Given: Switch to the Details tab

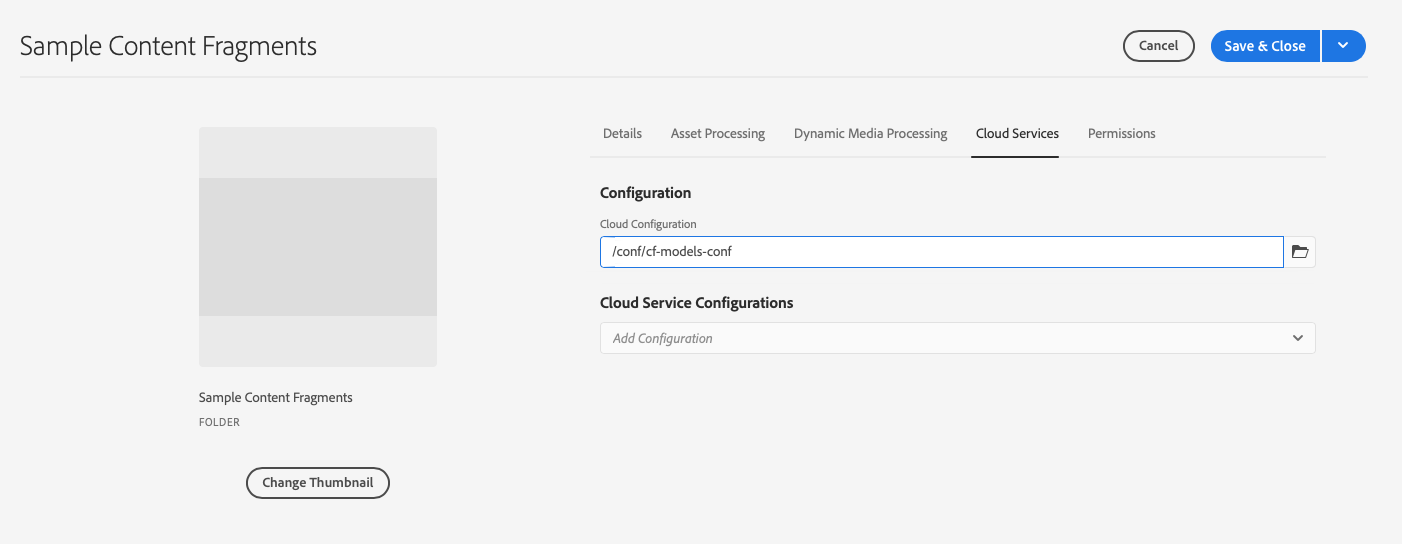Looking at the screenshot, I should click(622, 133).
